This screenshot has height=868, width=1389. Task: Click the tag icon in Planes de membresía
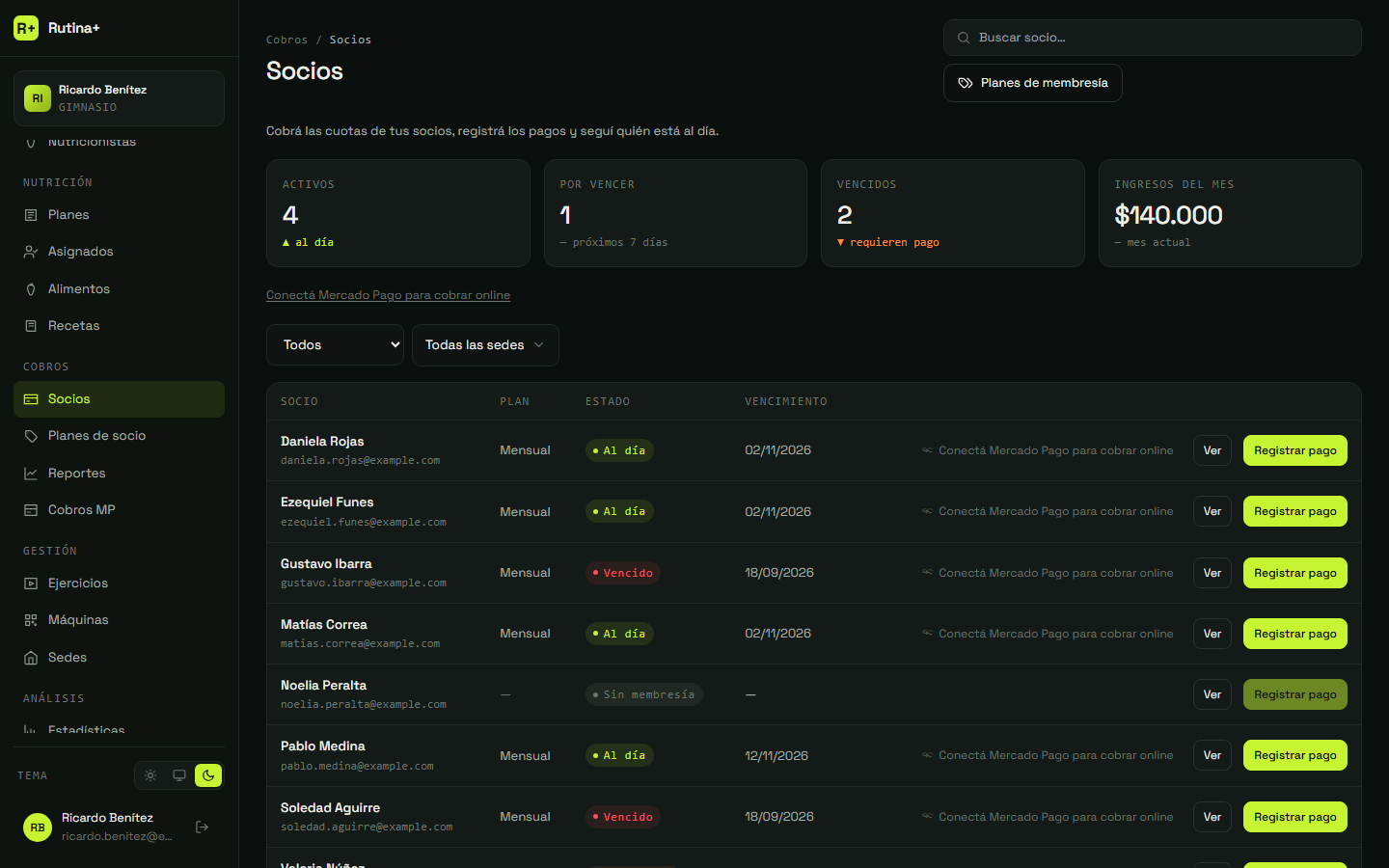(965, 83)
